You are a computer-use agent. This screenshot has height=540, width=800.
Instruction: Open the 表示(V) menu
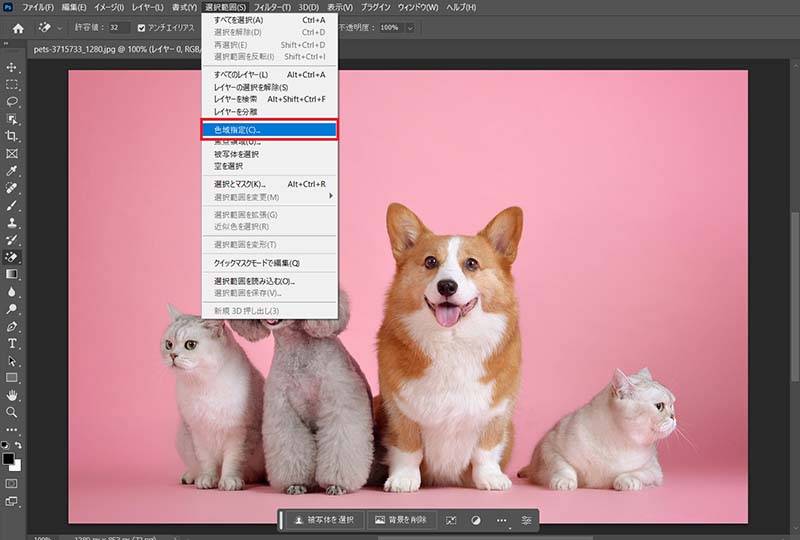340,7
